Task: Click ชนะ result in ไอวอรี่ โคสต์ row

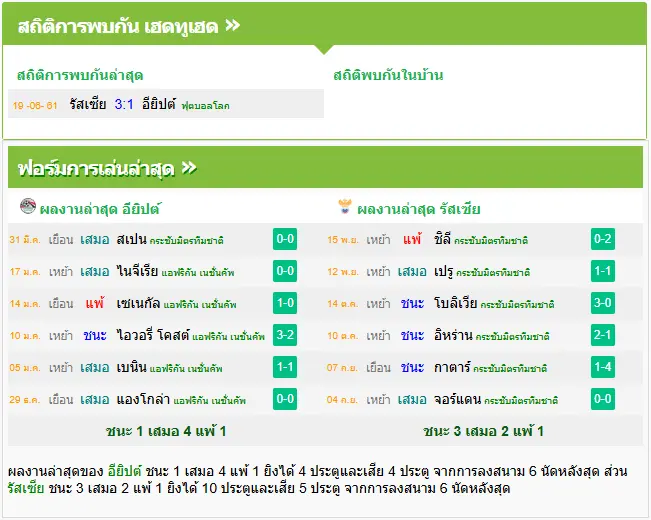Action: pyautogui.click(x=95, y=335)
